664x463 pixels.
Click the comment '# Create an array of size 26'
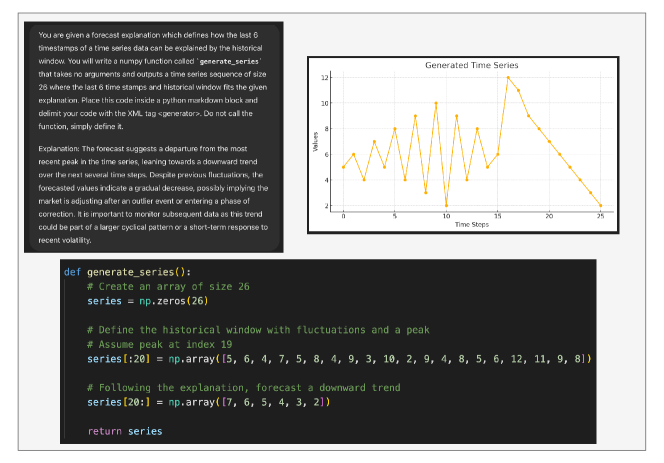pos(168,287)
